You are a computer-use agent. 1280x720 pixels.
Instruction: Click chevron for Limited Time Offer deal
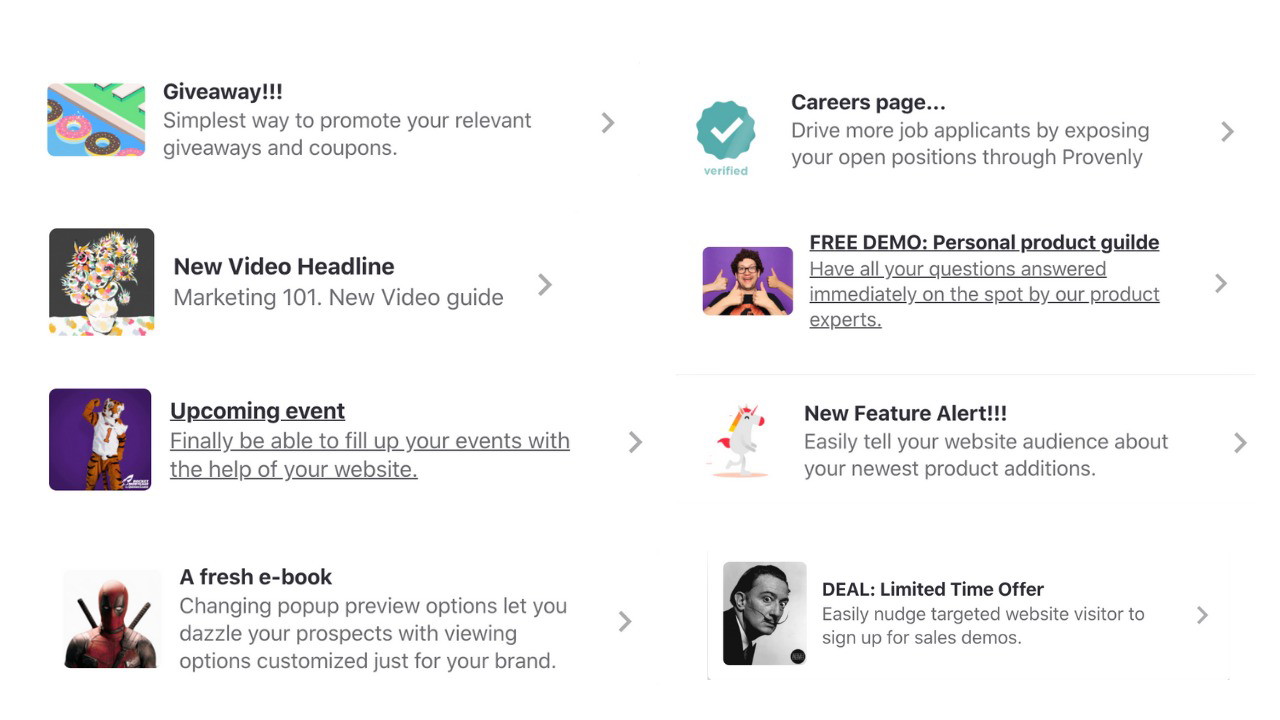pyautogui.click(x=1203, y=615)
